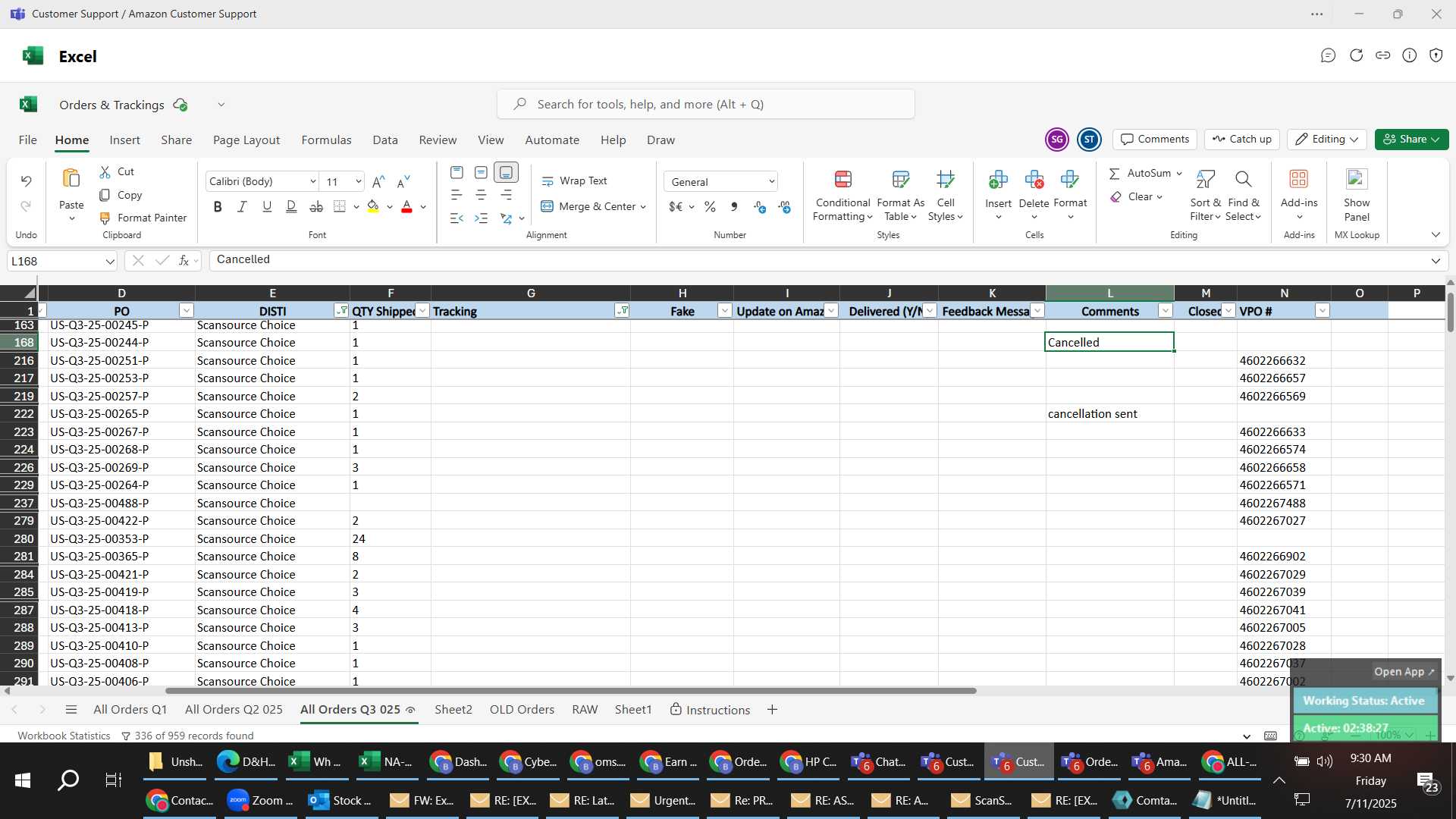Open the Formulas ribbon tab
1456x819 pixels.
click(326, 140)
